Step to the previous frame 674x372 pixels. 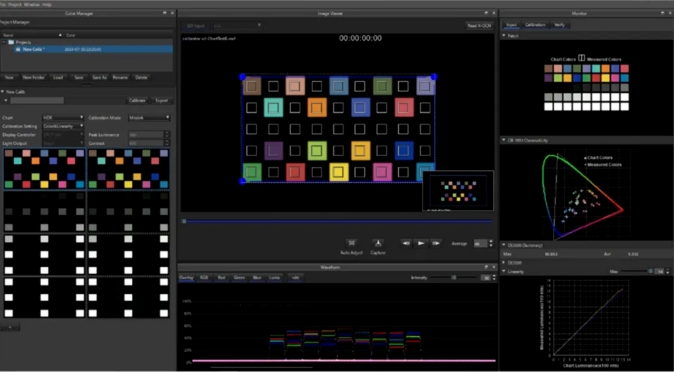coord(406,243)
